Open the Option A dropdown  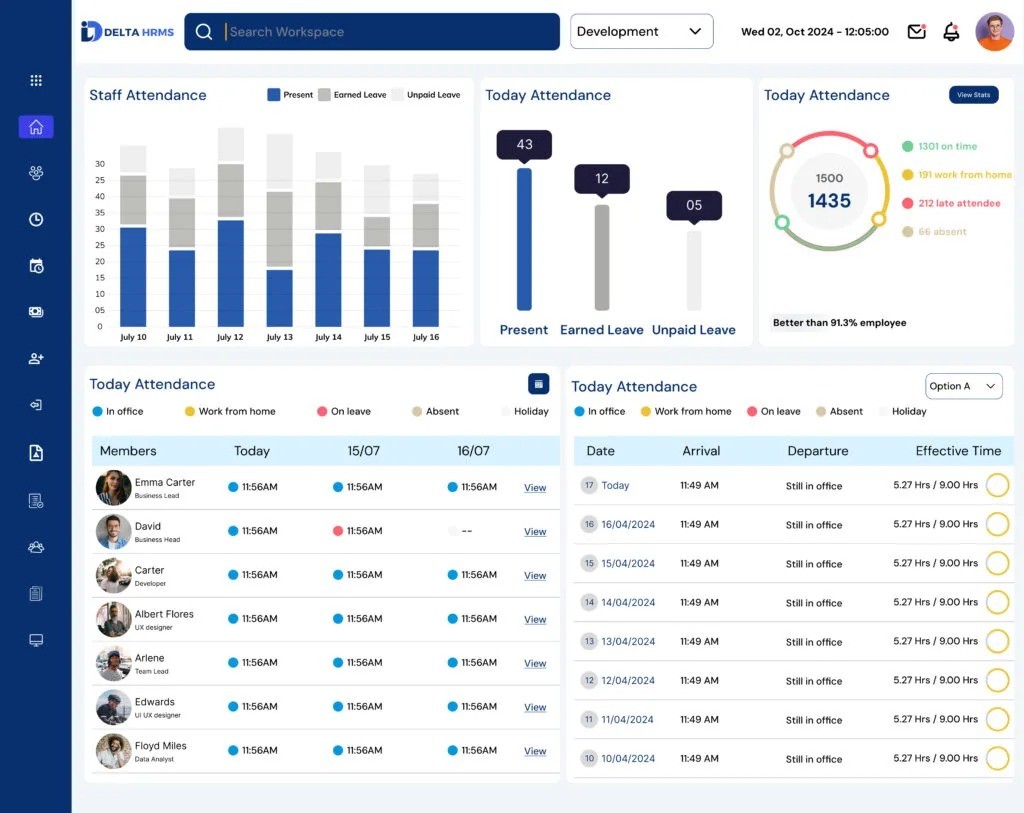tap(963, 386)
